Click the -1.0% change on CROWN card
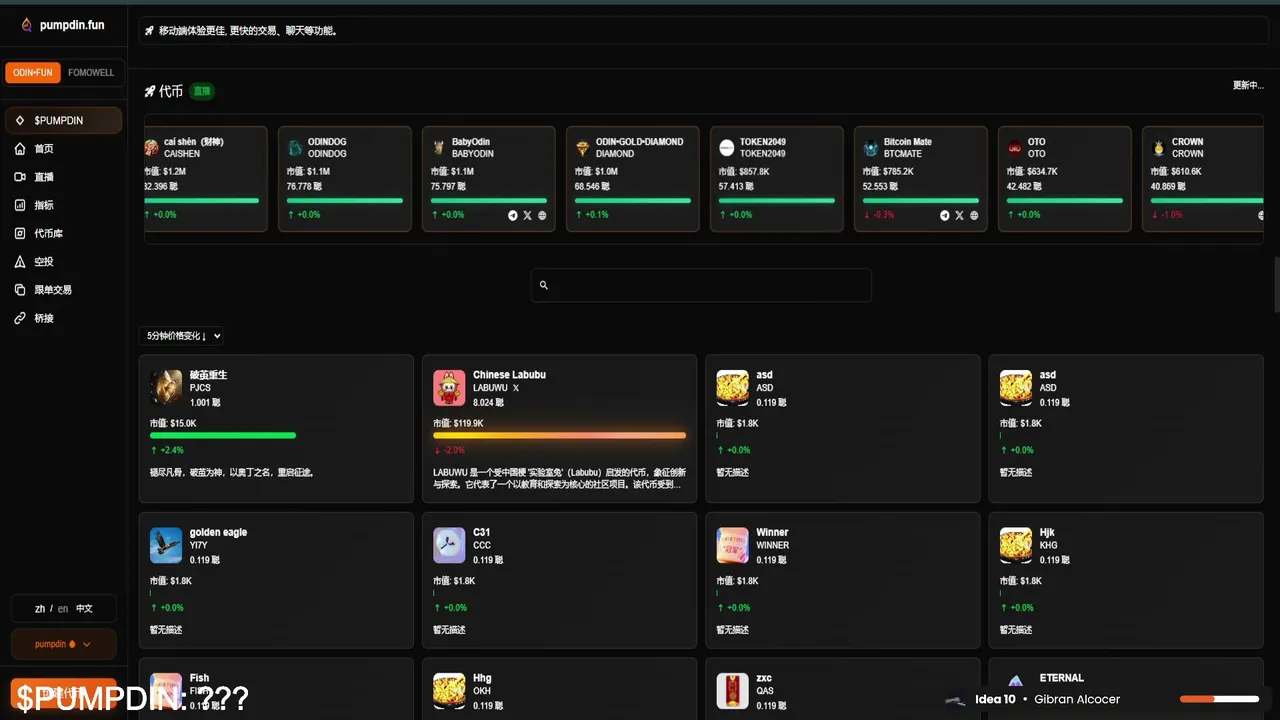 [x=1167, y=215]
